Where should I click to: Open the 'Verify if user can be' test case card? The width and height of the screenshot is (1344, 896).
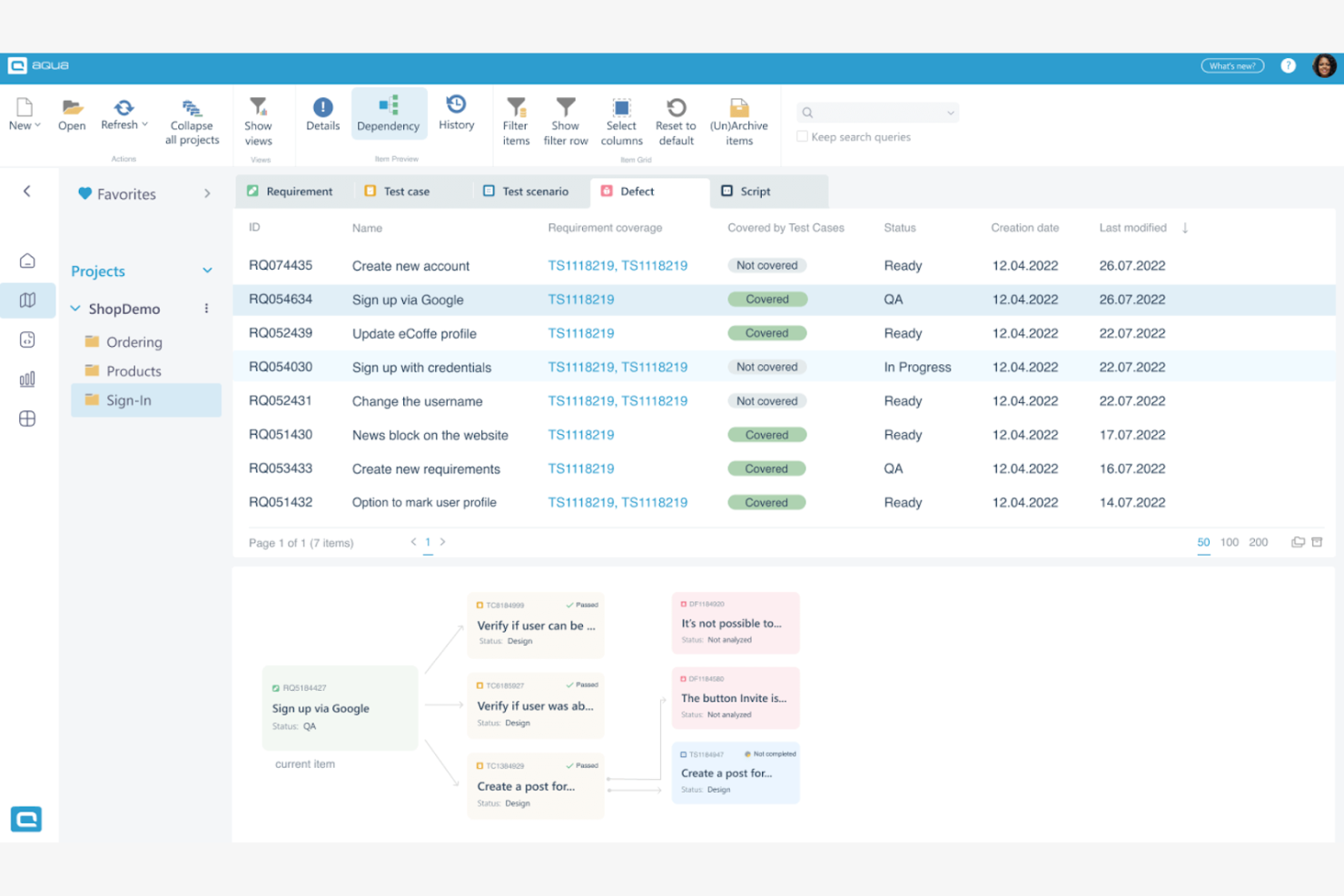tap(536, 624)
